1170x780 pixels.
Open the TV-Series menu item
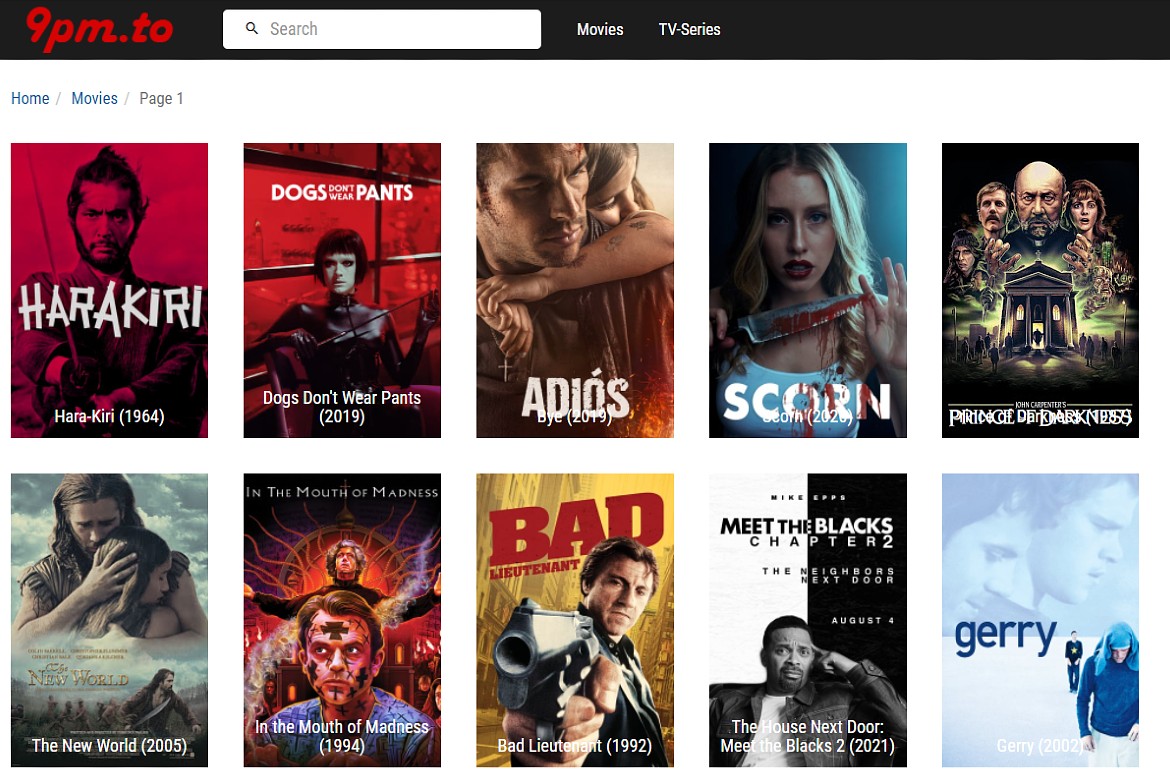[689, 30]
